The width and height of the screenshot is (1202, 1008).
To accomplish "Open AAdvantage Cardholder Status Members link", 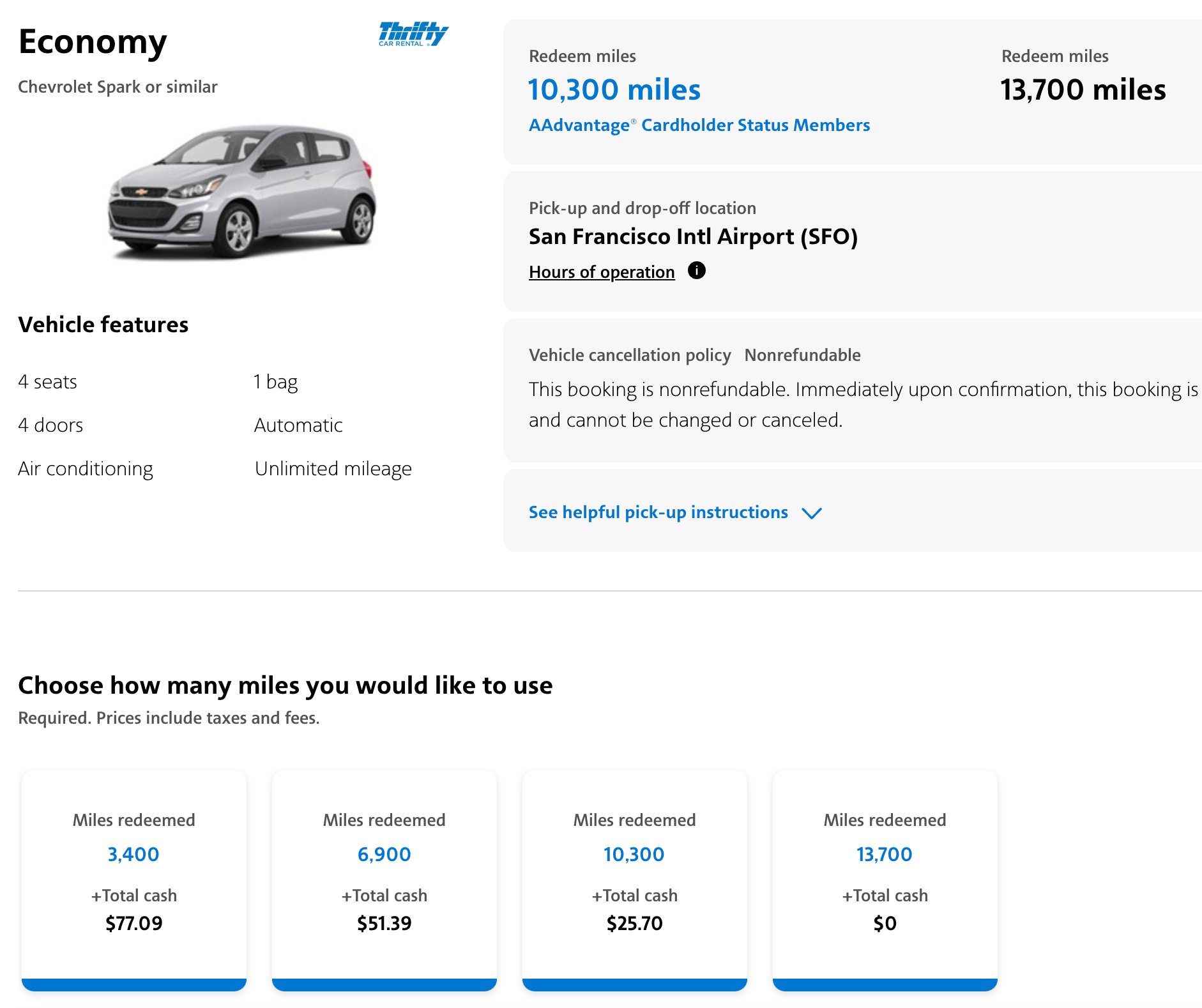I will coord(699,125).
